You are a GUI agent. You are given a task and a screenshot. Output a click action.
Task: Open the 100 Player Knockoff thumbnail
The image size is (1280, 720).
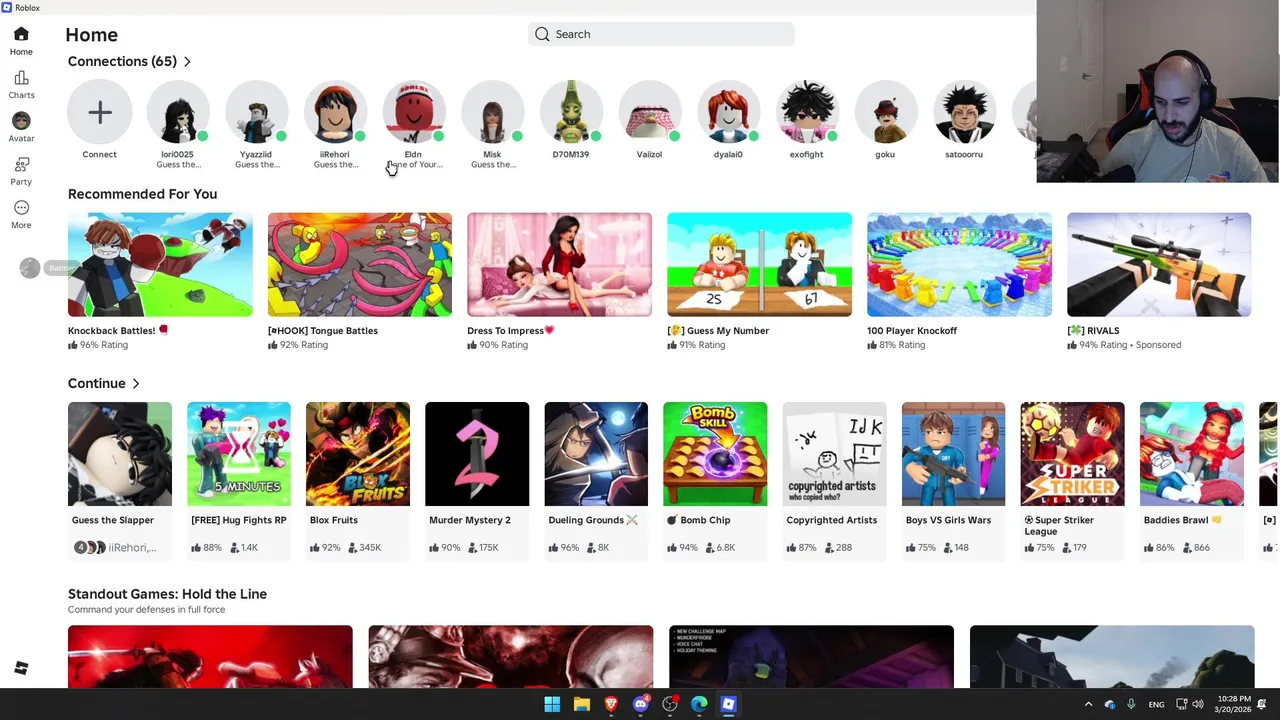959,264
